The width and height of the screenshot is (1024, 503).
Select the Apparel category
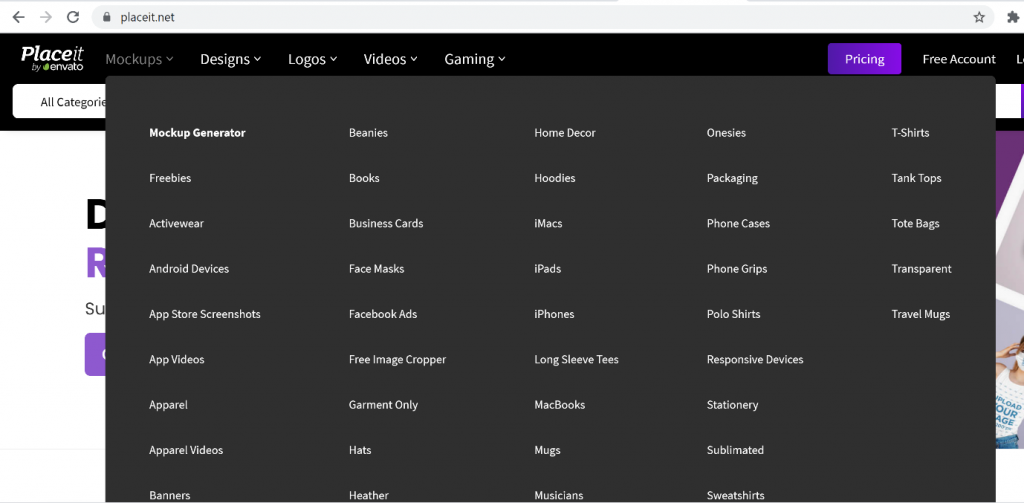[x=168, y=405]
